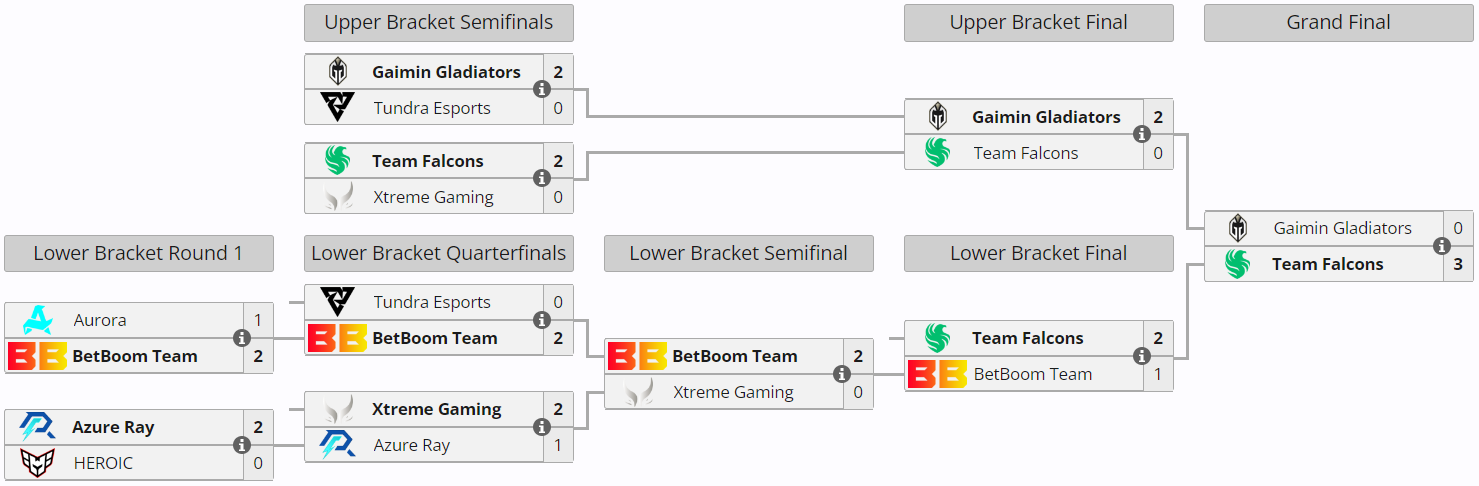Image resolution: width=1479 pixels, height=486 pixels.
Task: Open match info for Team Falcons vs Xtreme Gaming
Action: point(542,178)
